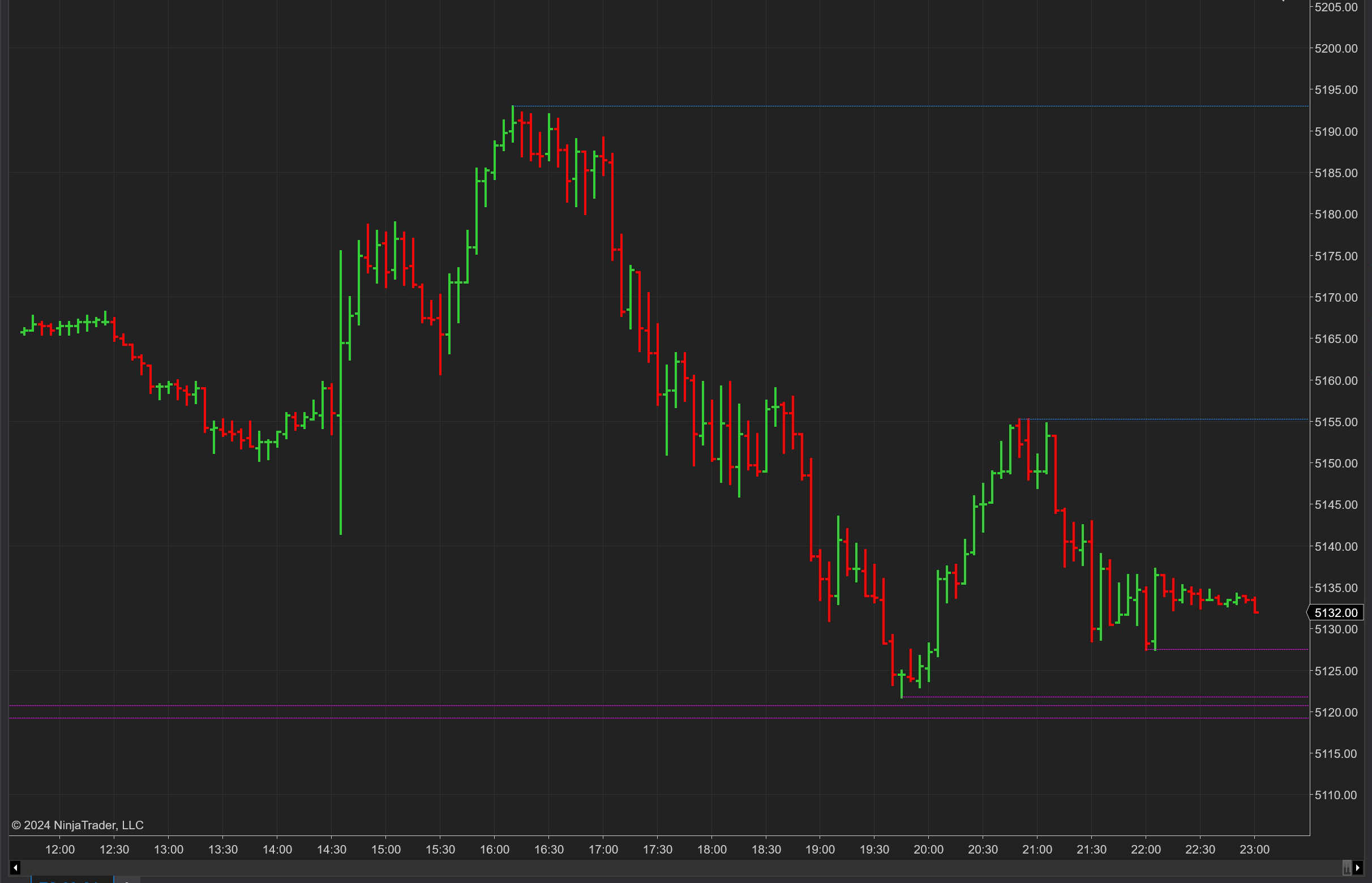Click the 12:00 time axis label

[x=59, y=849]
